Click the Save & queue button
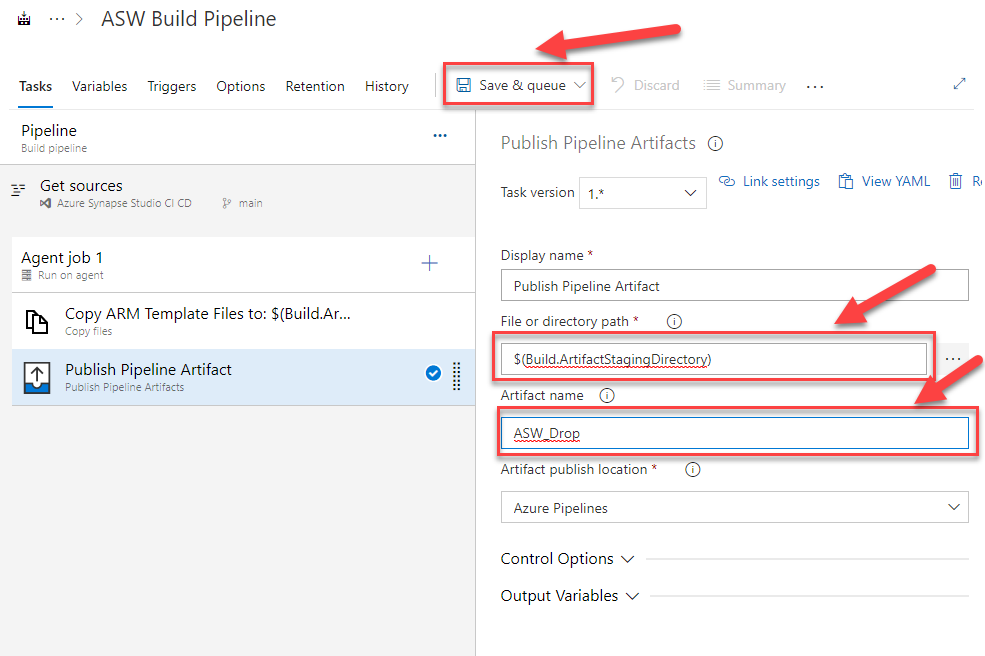985x656 pixels. click(519, 85)
